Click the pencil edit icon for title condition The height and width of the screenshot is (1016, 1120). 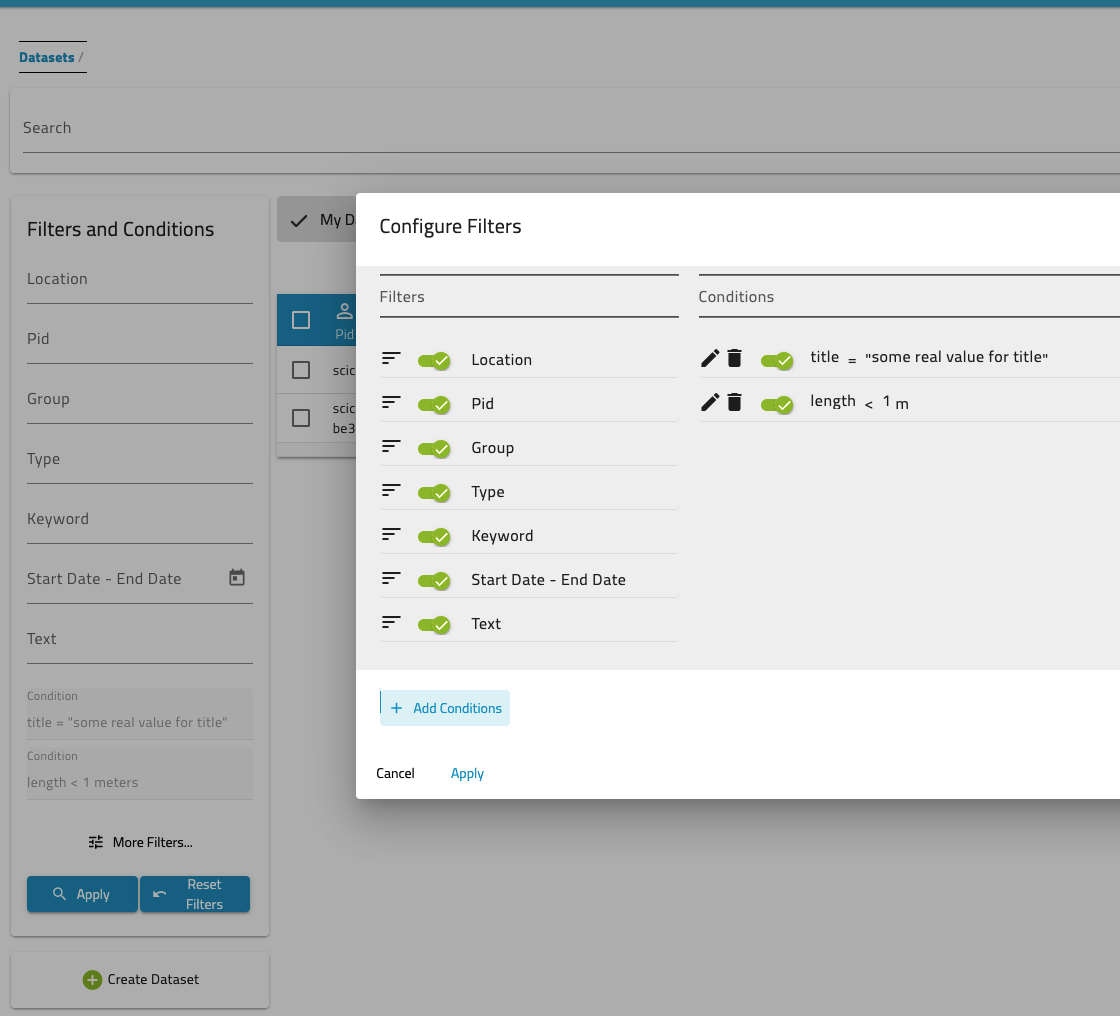(x=710, y=358)
